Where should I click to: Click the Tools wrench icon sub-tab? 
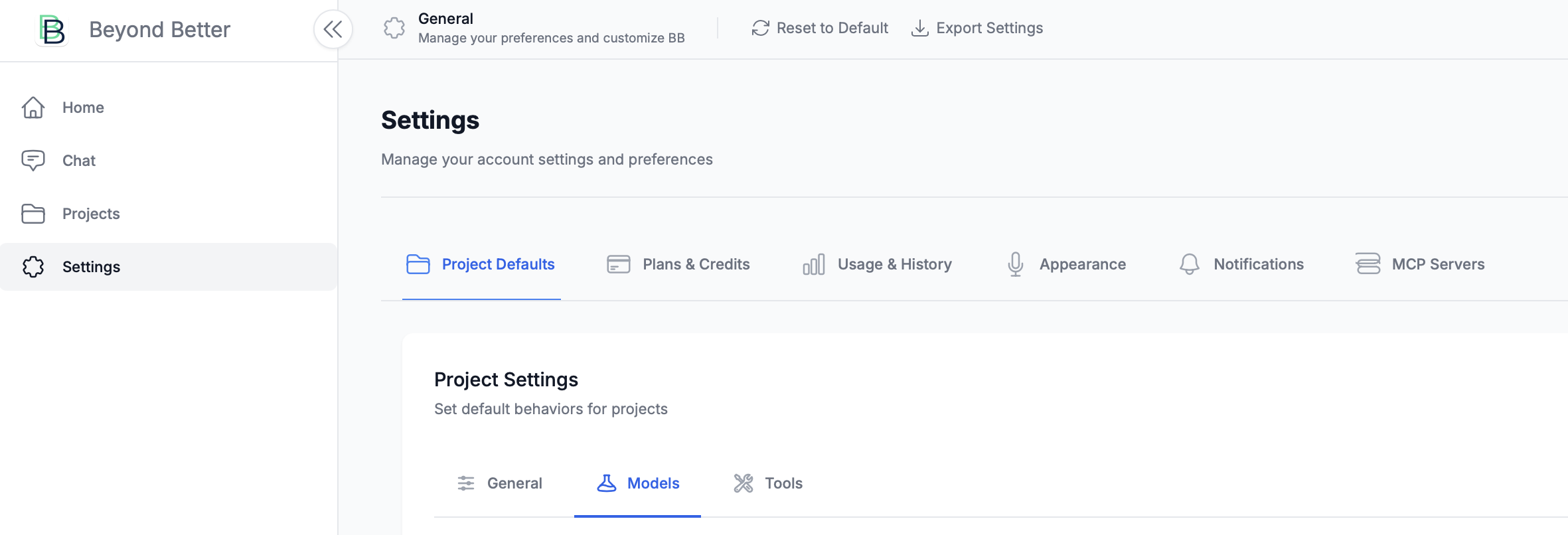click(x=743, y=483)
